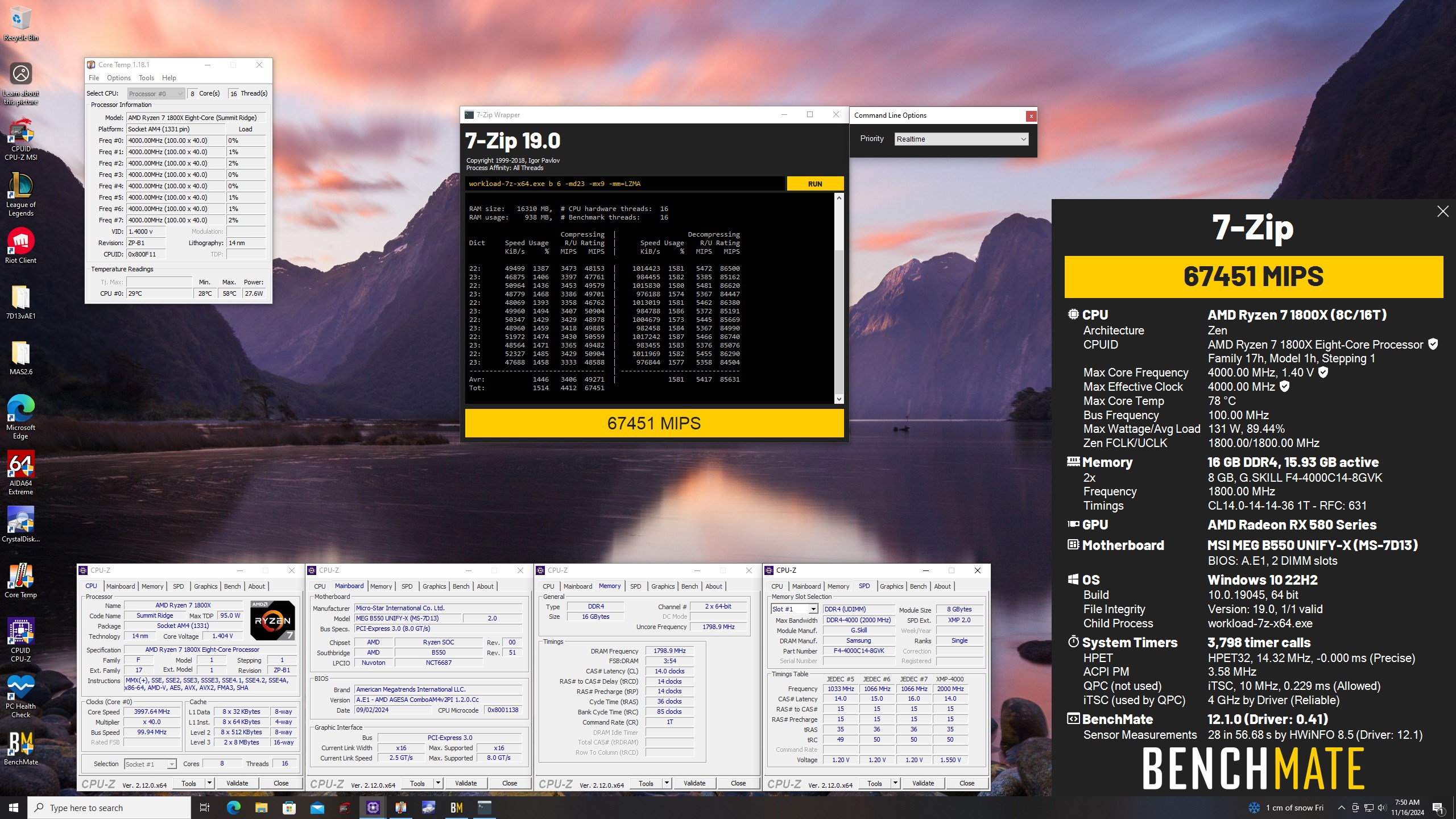The height and width of the screenshot is (819, 1456).
Task: Open the Help menu in Core Temp
Action: coord(169,78)
